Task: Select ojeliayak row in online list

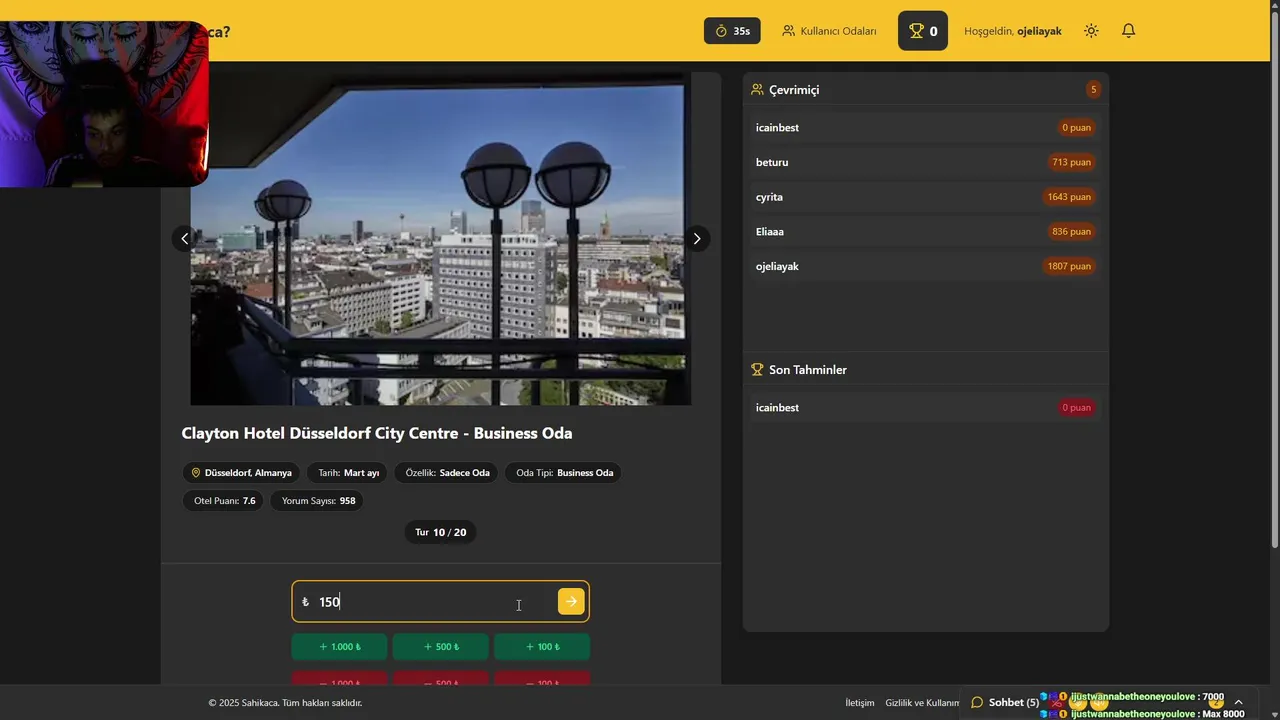Action: coord(925,266)
